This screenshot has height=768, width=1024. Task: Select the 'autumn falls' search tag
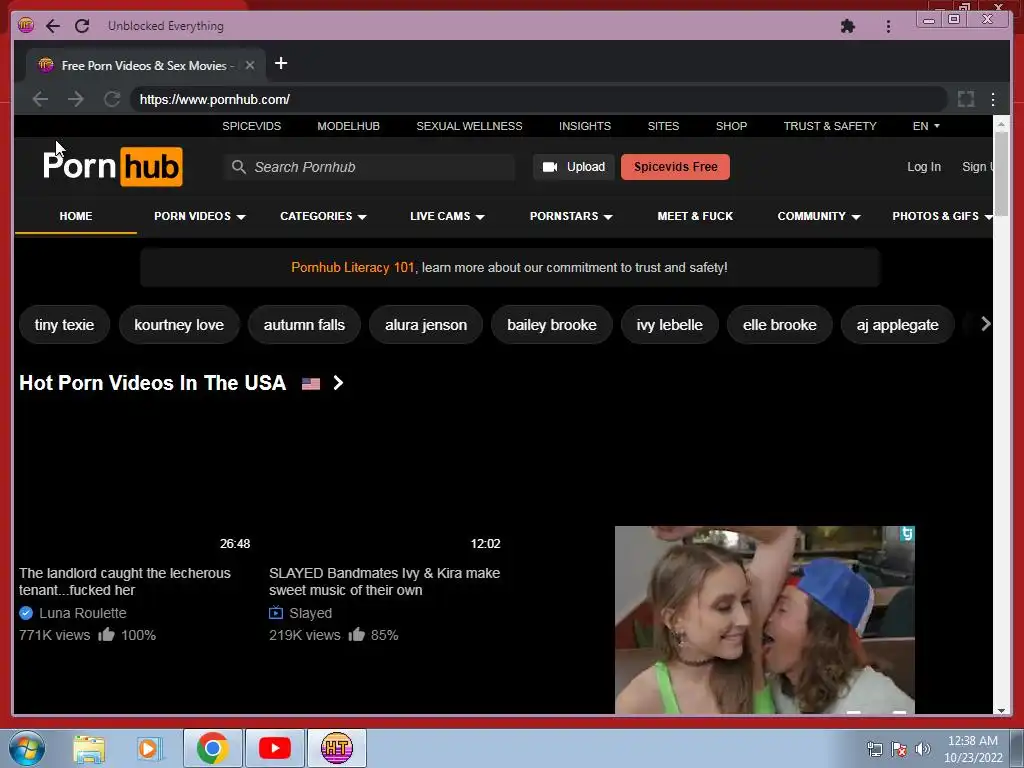[304, 325]
